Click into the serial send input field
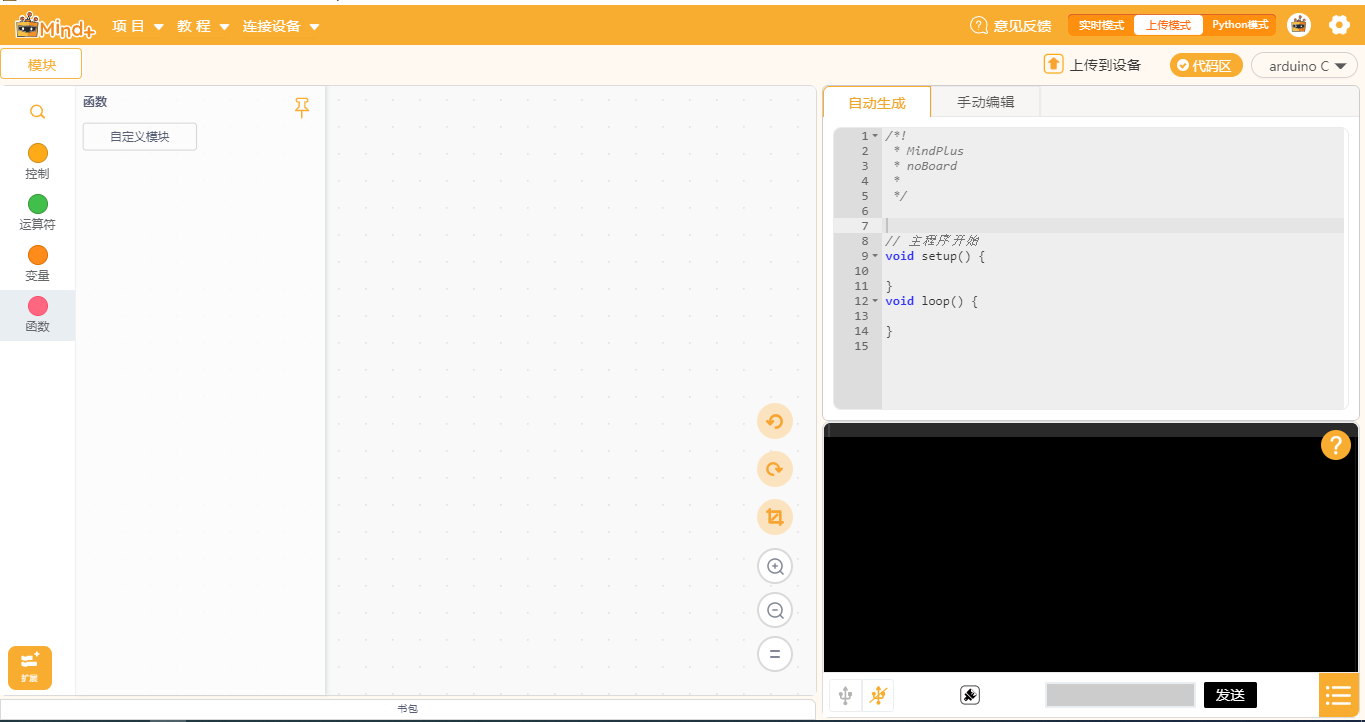The height and width of the screenshot is (722, 1365). [x=1120, y=695]
